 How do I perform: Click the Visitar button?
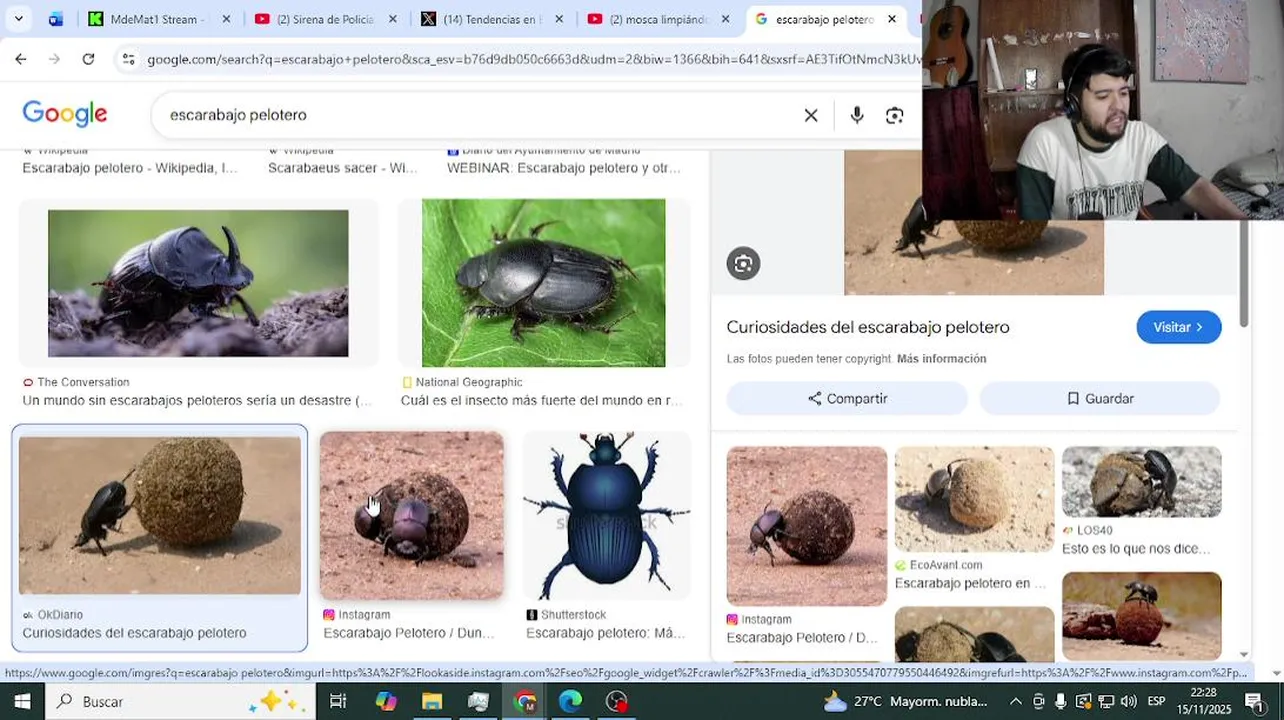pyautogui.click(x=1178, y=327)
